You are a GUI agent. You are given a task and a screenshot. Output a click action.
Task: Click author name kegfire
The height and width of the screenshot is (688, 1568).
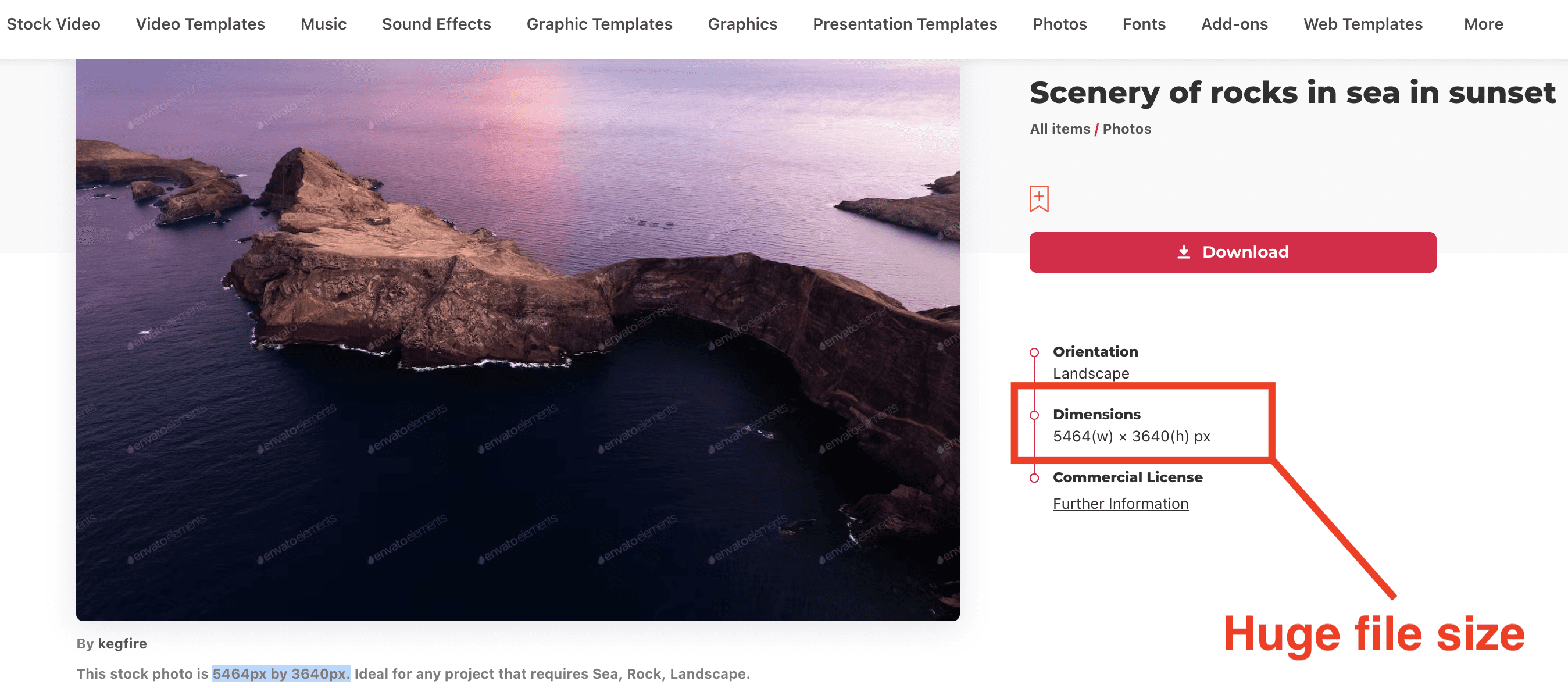point(122,644)
